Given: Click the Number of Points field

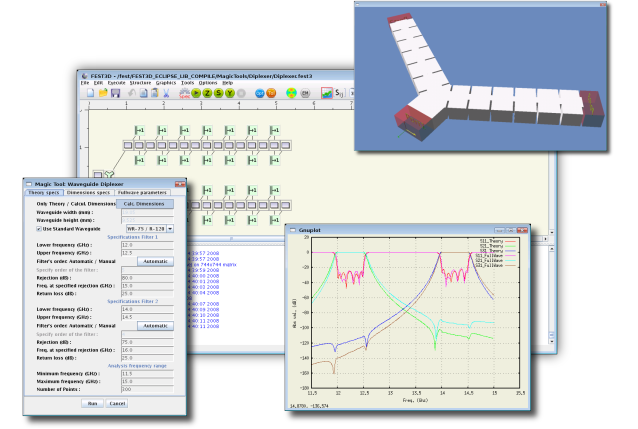Looking at the screenshot, I should coord(147,390).
